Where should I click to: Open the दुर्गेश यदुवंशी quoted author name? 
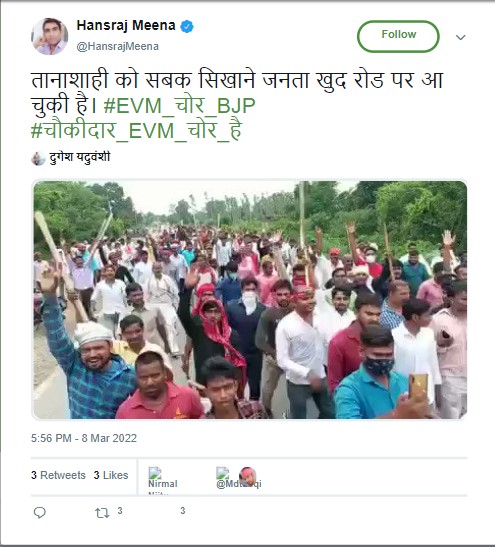(x=80, y=157)
